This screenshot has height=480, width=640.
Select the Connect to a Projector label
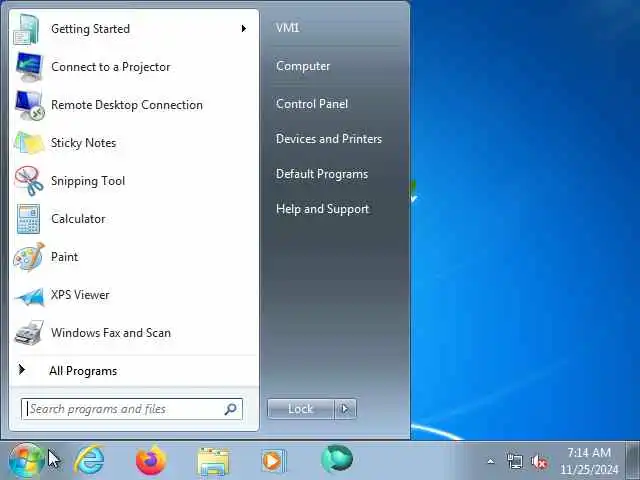111,67
